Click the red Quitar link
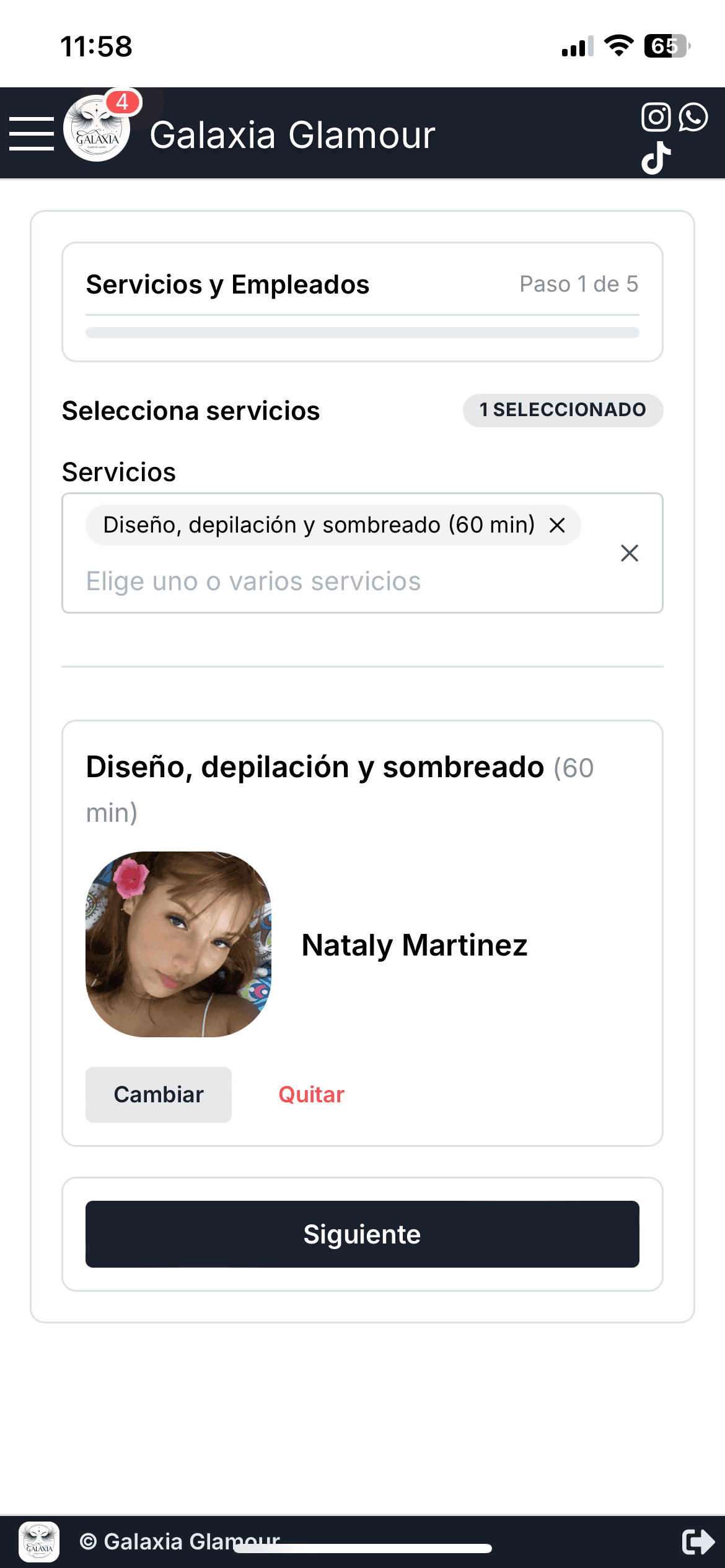 tap(311, 1094)
